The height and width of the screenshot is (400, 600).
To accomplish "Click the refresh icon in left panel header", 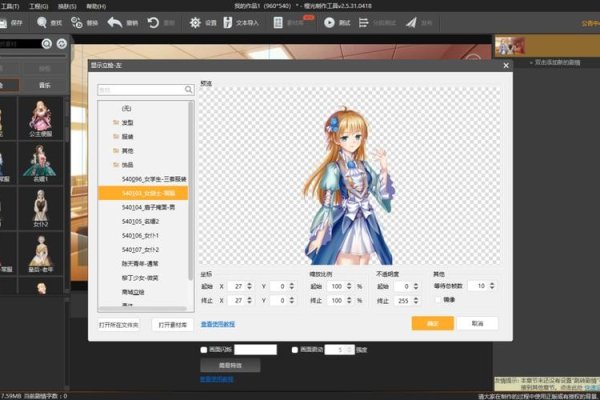I will tap(62, 44).
